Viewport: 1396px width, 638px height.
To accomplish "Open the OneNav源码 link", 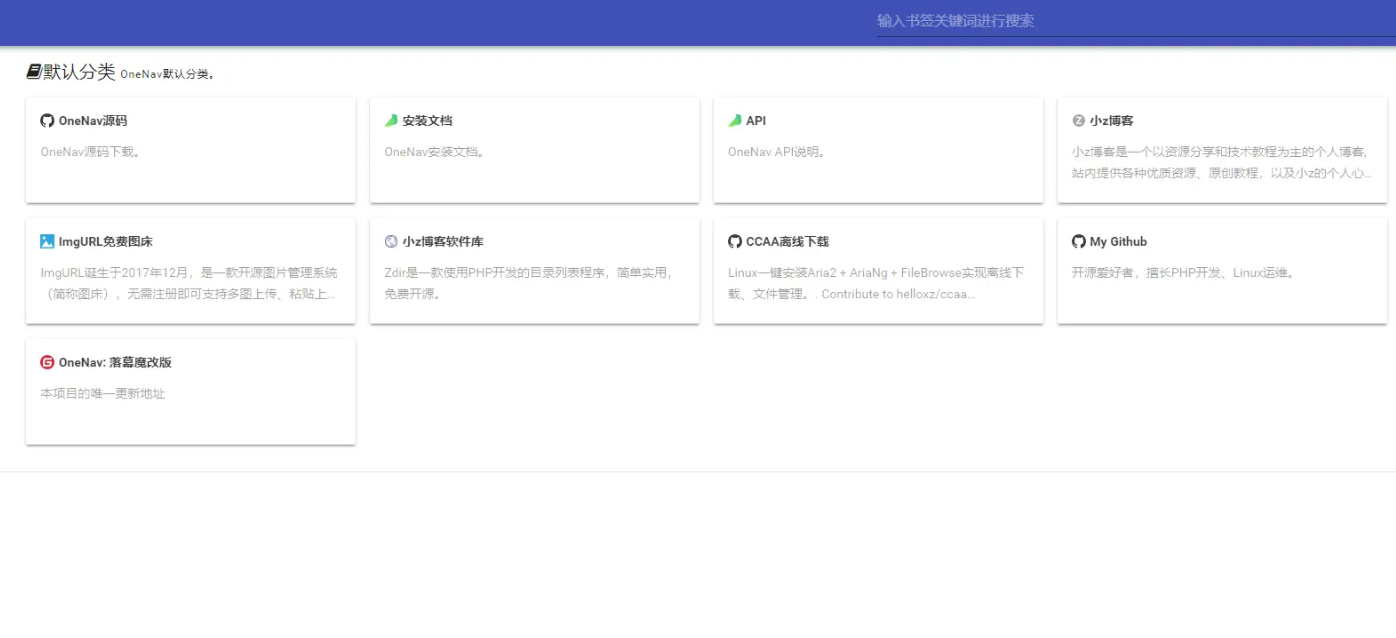I will (x=93, y=120).
